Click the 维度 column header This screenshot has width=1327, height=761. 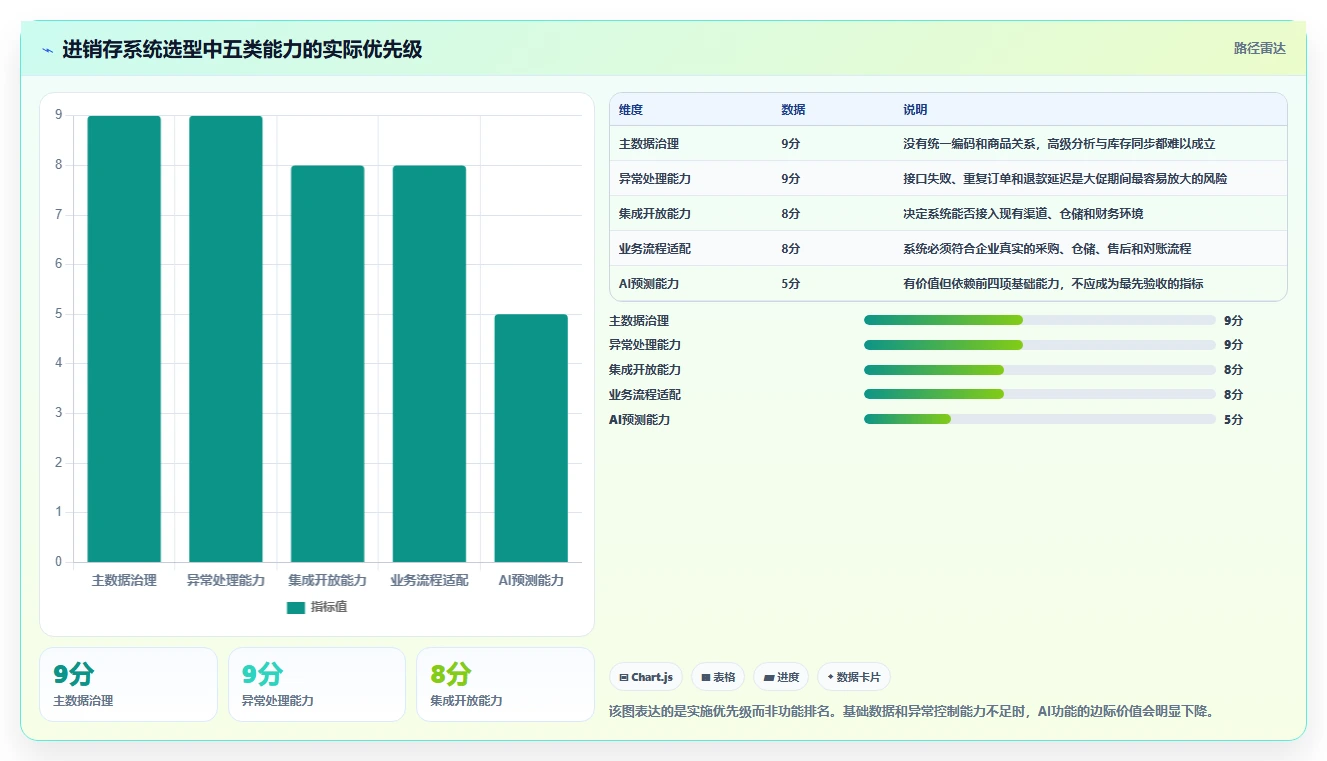(x=631, y=110)
